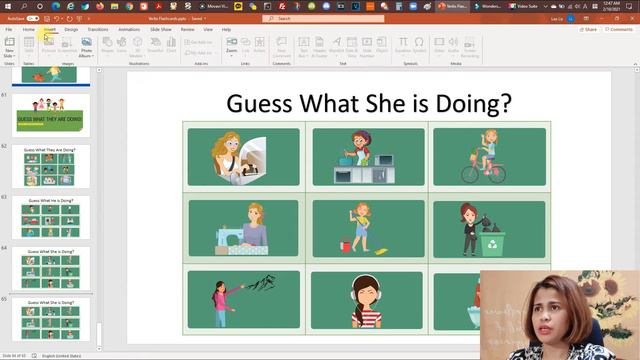Open the File menu
The image size is (640, 360).
(x=9, y=29)
